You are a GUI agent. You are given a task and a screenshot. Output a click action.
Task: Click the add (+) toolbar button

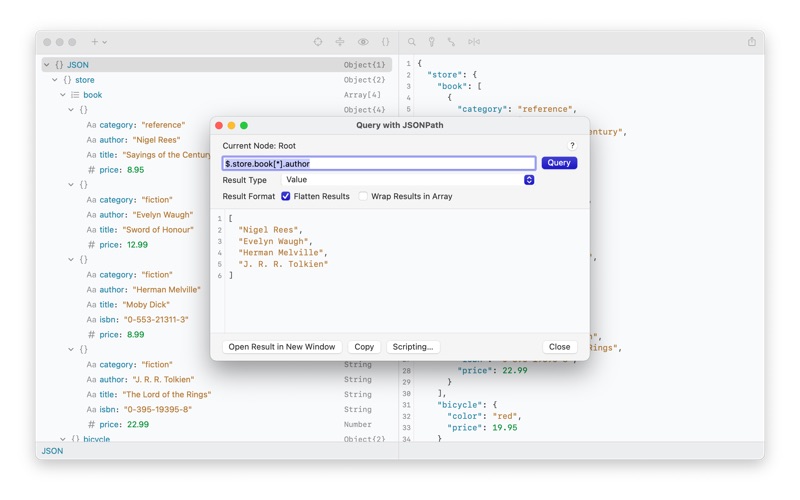94,42
